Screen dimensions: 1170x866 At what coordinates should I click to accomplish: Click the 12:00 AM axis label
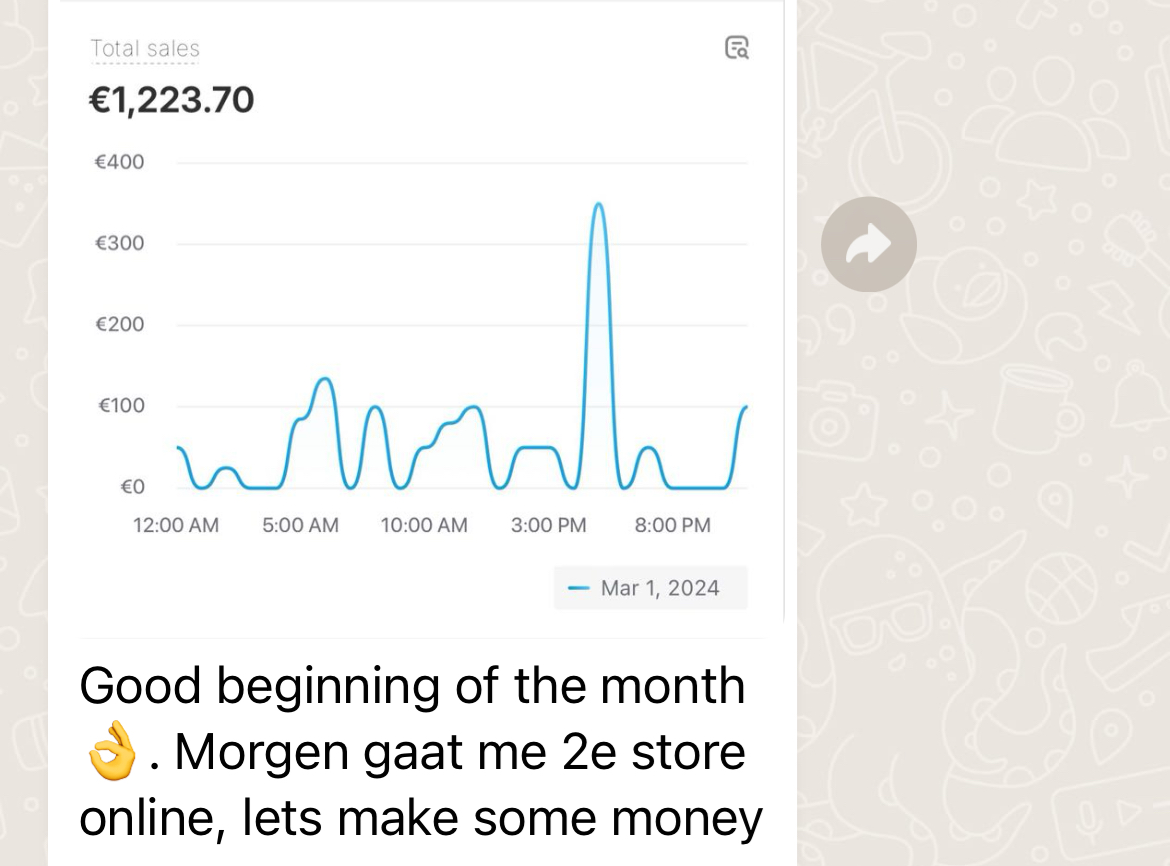click(176, 525)
